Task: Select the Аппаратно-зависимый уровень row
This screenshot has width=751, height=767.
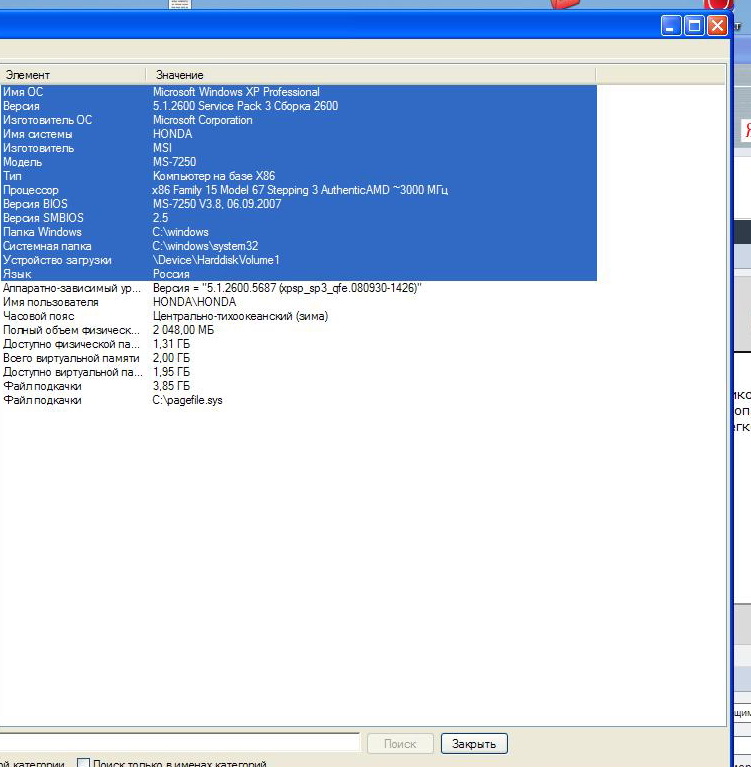Action: [70, 288]
